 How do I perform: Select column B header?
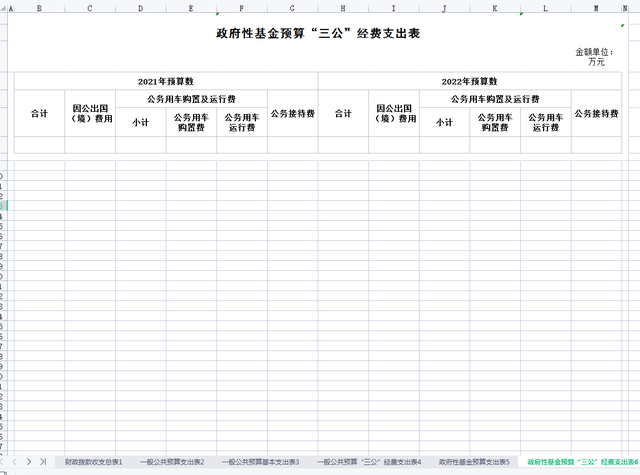39,8
